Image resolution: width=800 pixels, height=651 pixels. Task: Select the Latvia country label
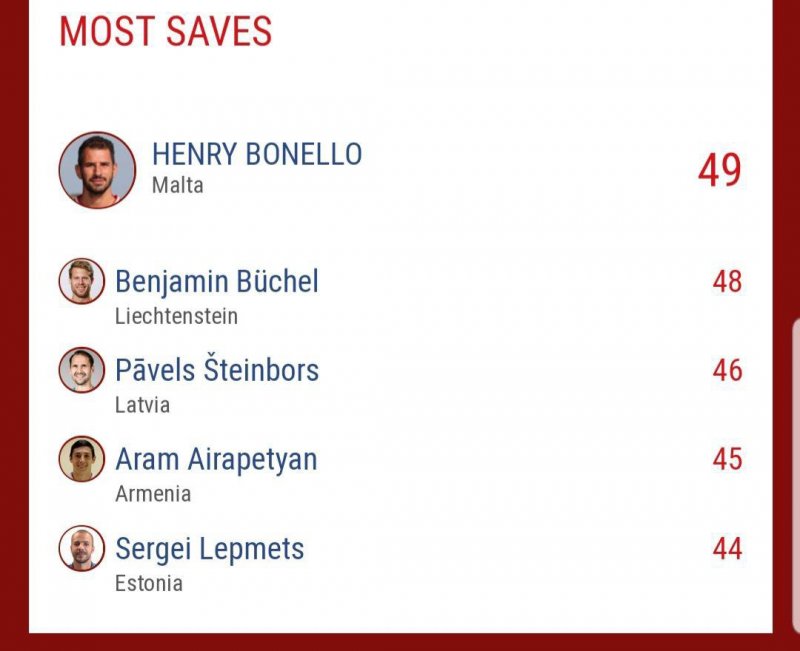pos(143,405)
